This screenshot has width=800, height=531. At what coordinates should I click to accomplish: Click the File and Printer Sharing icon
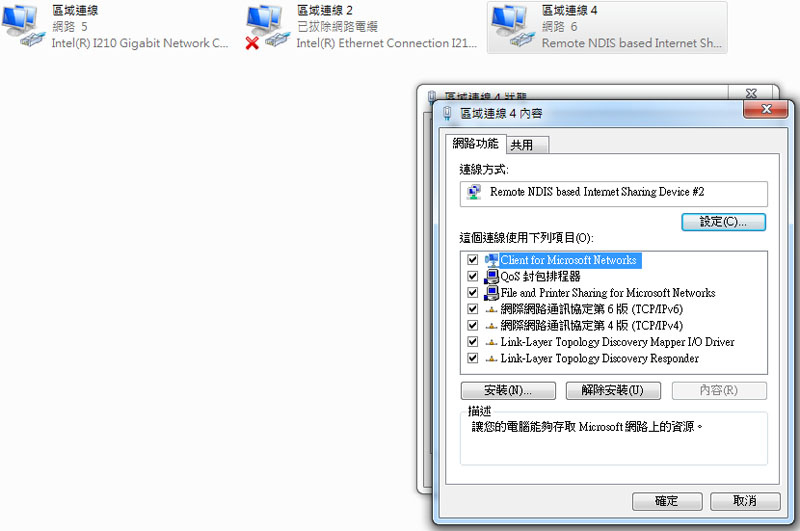click(x=491, y=293)
